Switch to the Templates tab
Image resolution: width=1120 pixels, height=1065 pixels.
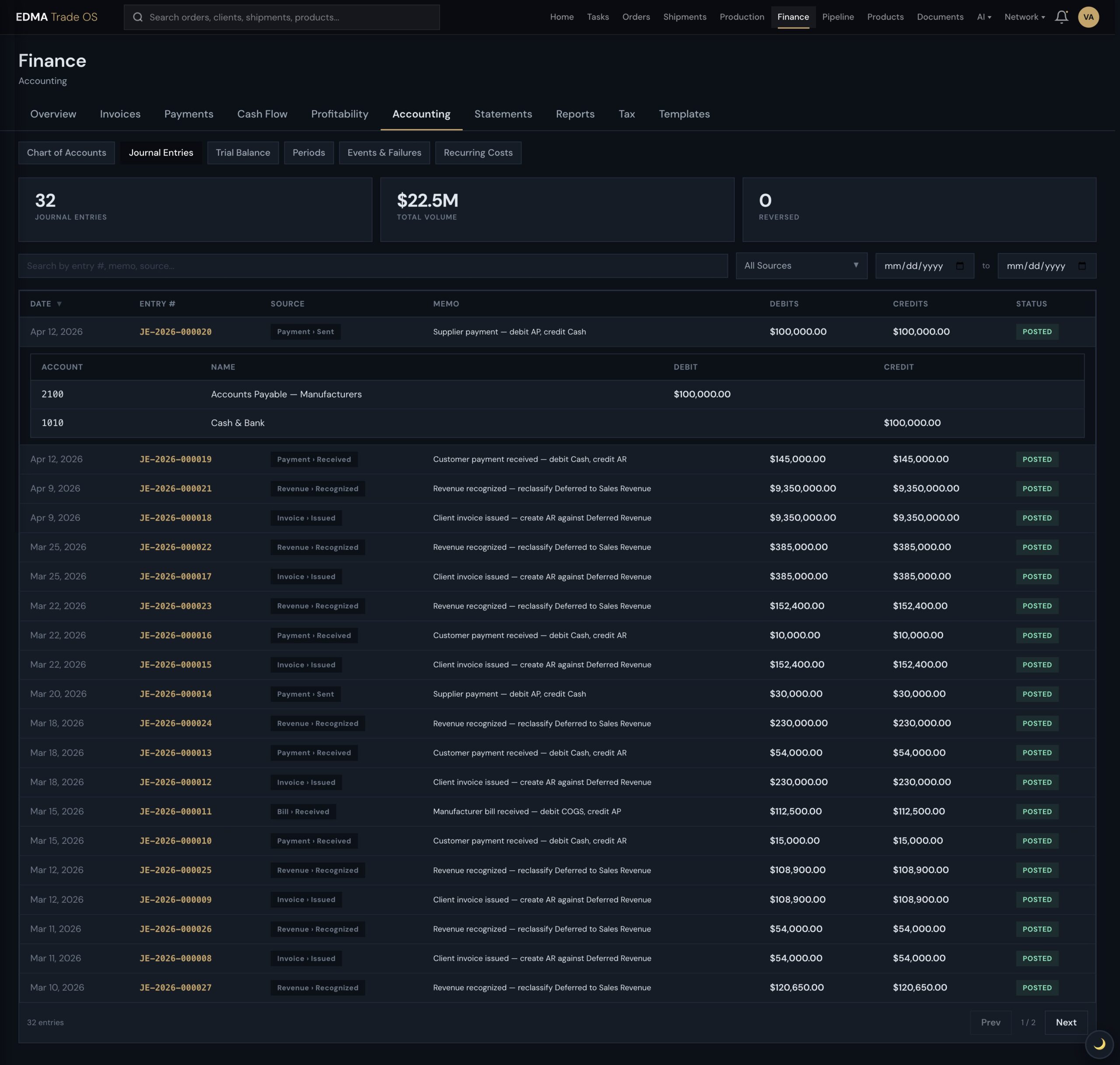684,114
